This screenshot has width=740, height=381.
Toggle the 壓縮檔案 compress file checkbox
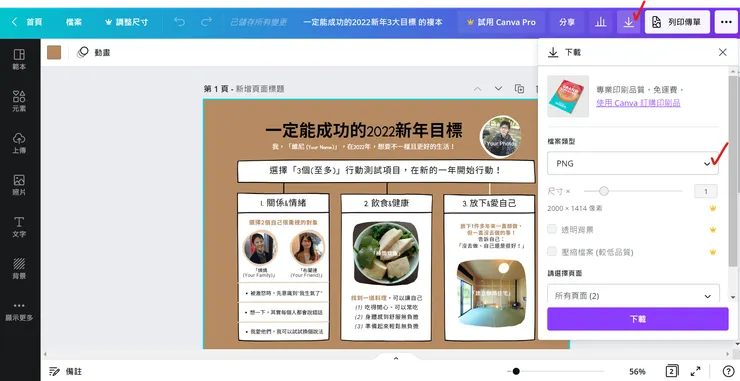[x=552, y=251]
